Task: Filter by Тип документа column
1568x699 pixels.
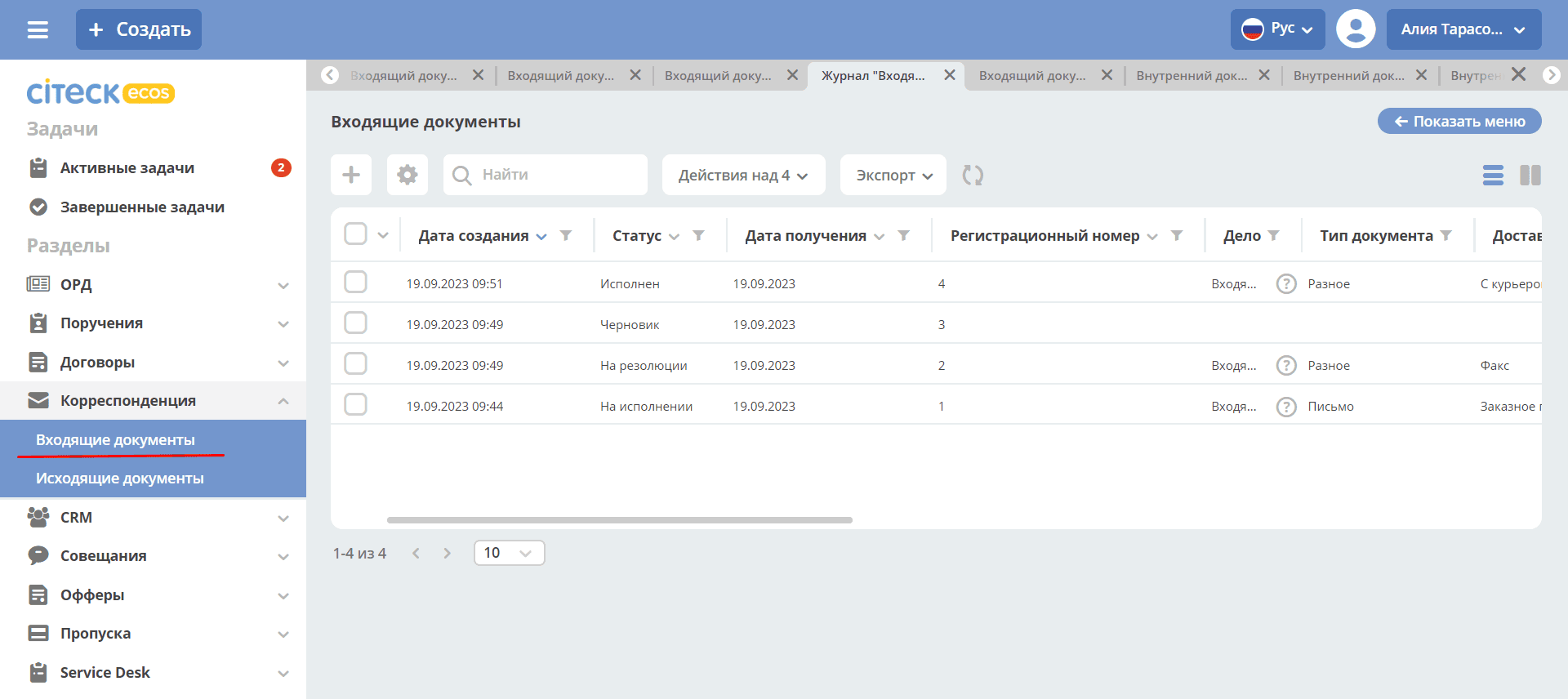Action: (x=1445, y=235)
